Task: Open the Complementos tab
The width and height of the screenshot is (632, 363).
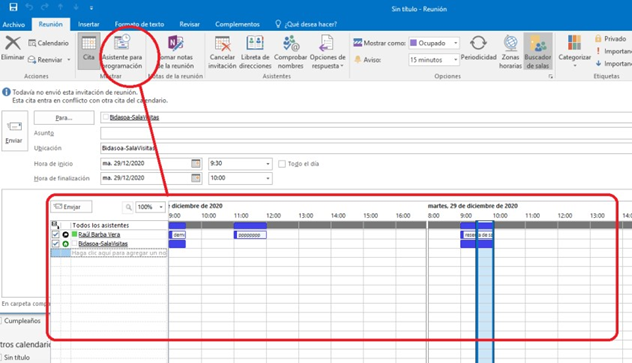Action: [237, 25]
